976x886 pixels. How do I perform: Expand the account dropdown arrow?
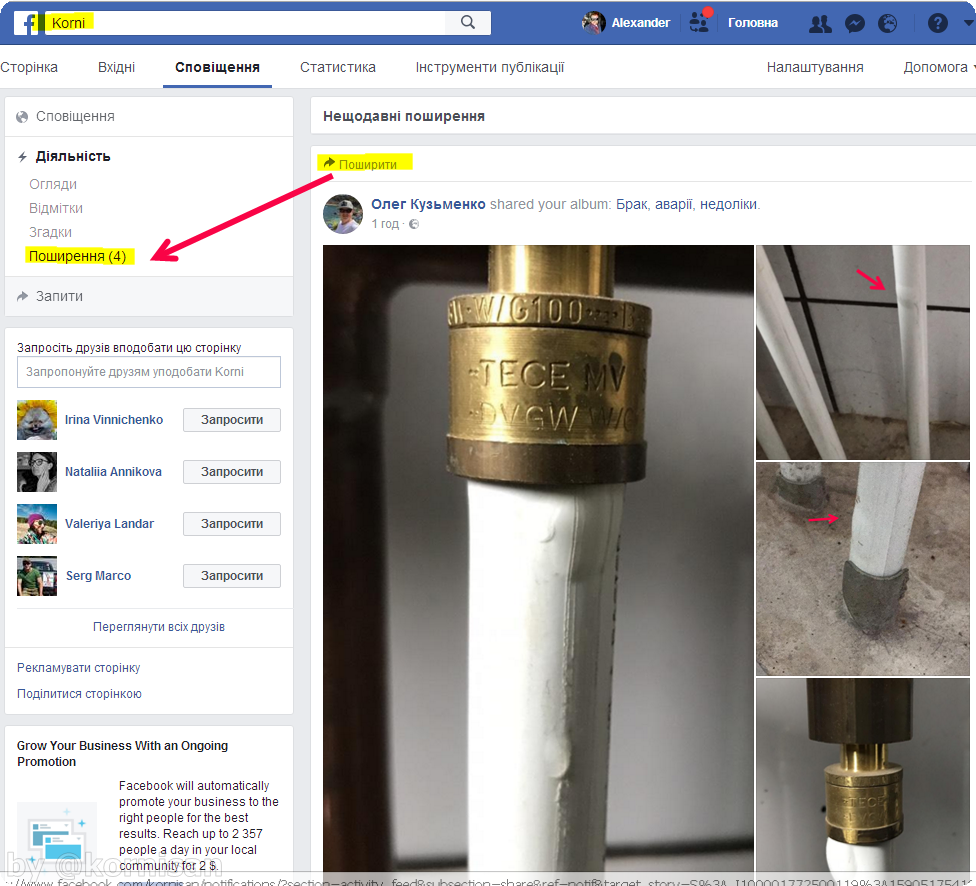coord(969,22)
